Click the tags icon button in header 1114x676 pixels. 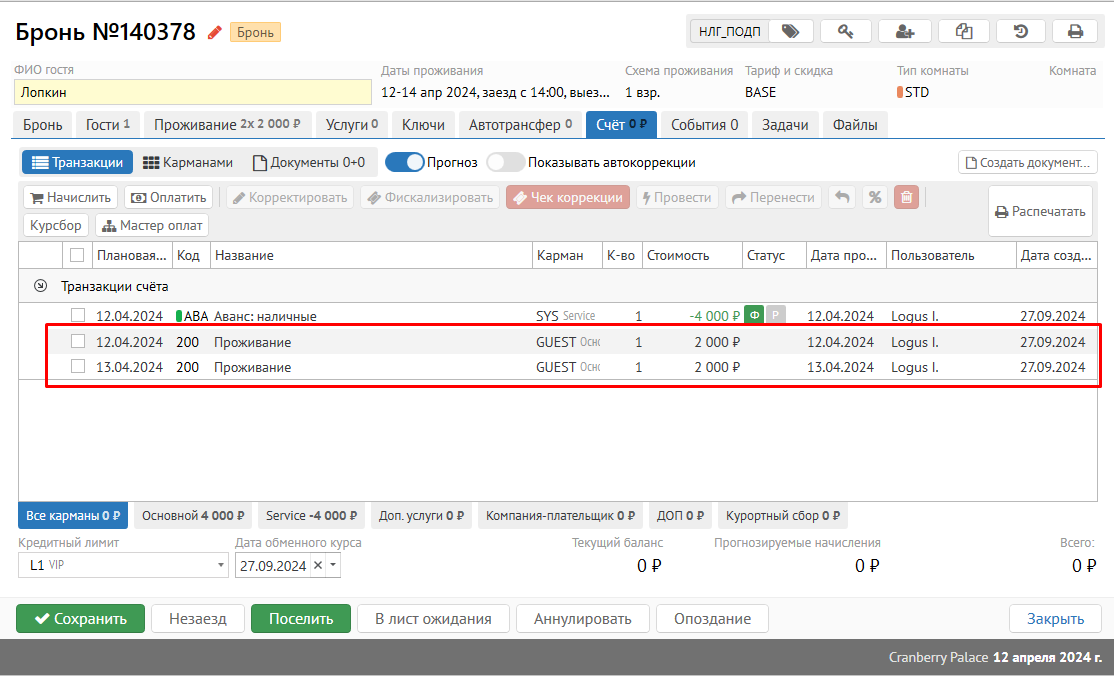[790, 31]
